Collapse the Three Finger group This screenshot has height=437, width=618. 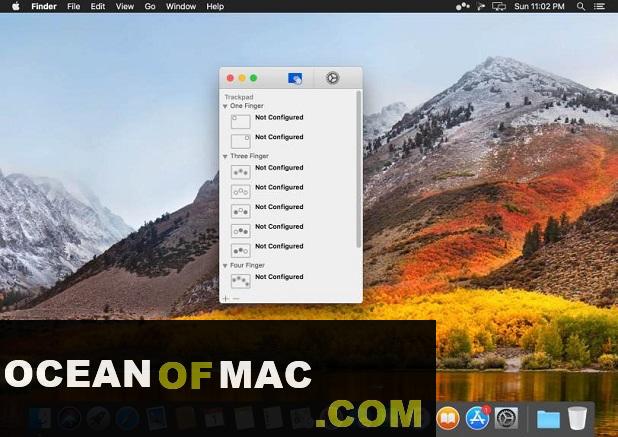point(225,156)
